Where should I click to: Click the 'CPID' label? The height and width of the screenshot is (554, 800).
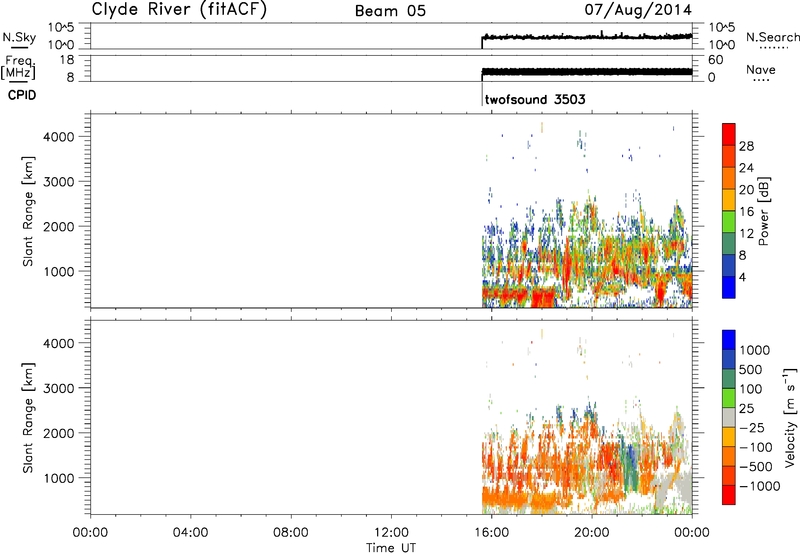22,95
